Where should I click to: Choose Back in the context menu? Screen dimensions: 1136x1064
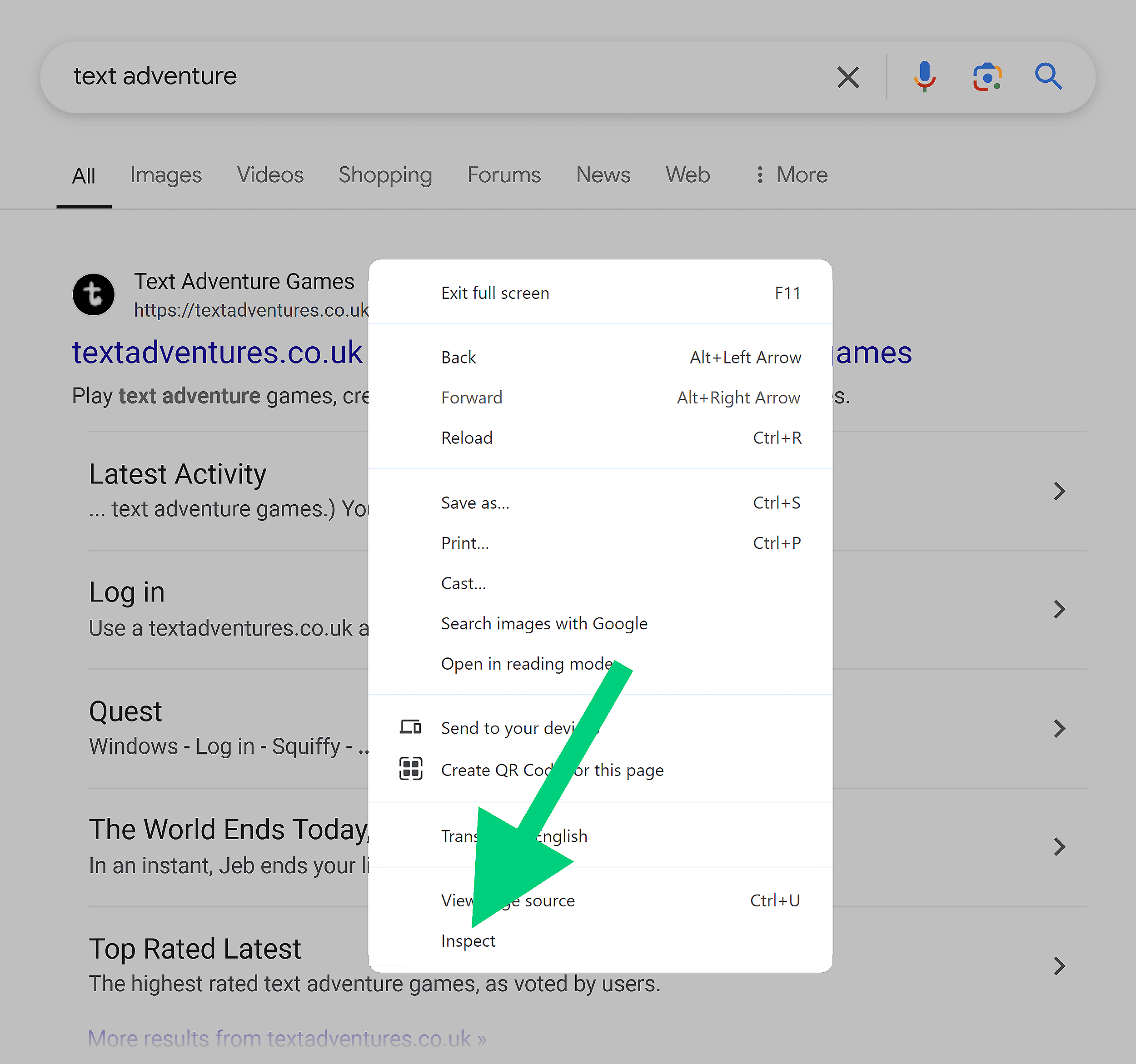click(601, 357)
